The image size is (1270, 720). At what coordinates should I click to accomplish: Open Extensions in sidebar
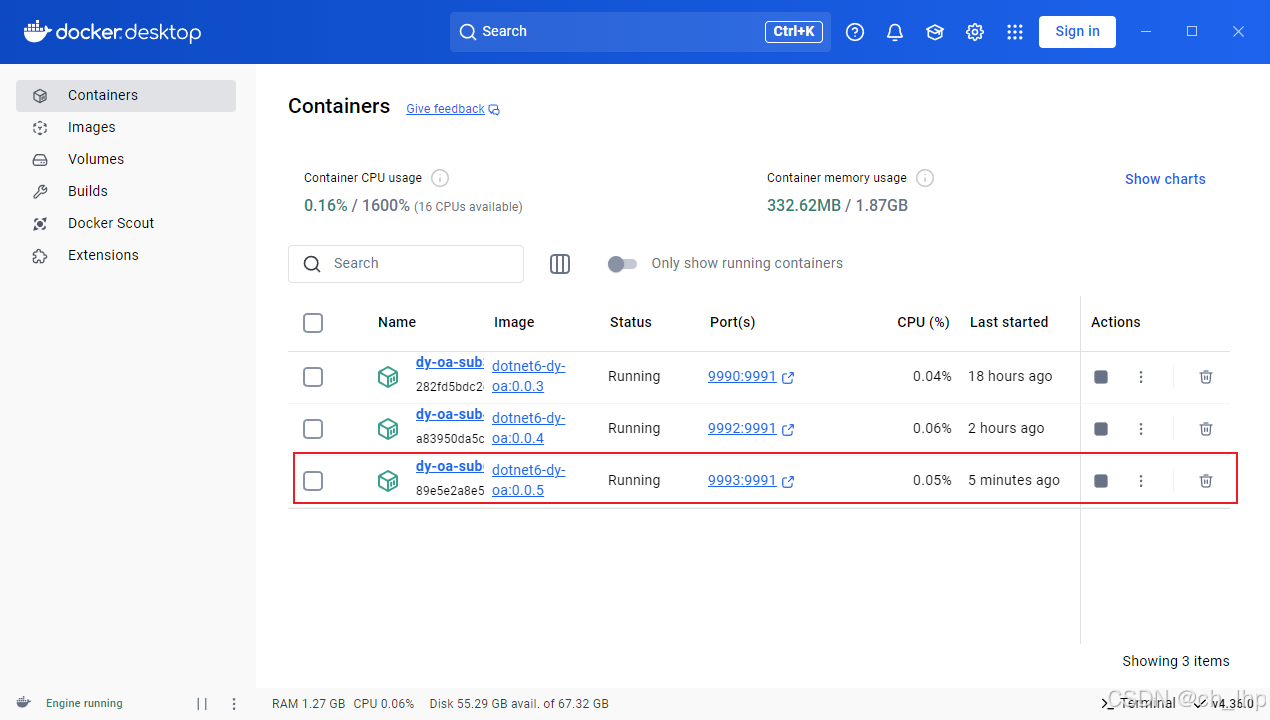pos(126,256)
